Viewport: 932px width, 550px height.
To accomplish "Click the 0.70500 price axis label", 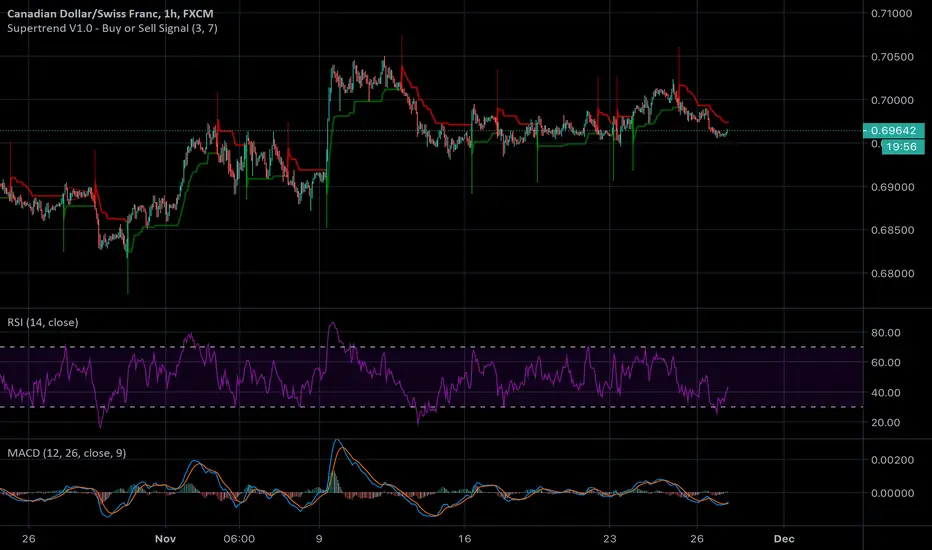I will [x=892, y=57].
